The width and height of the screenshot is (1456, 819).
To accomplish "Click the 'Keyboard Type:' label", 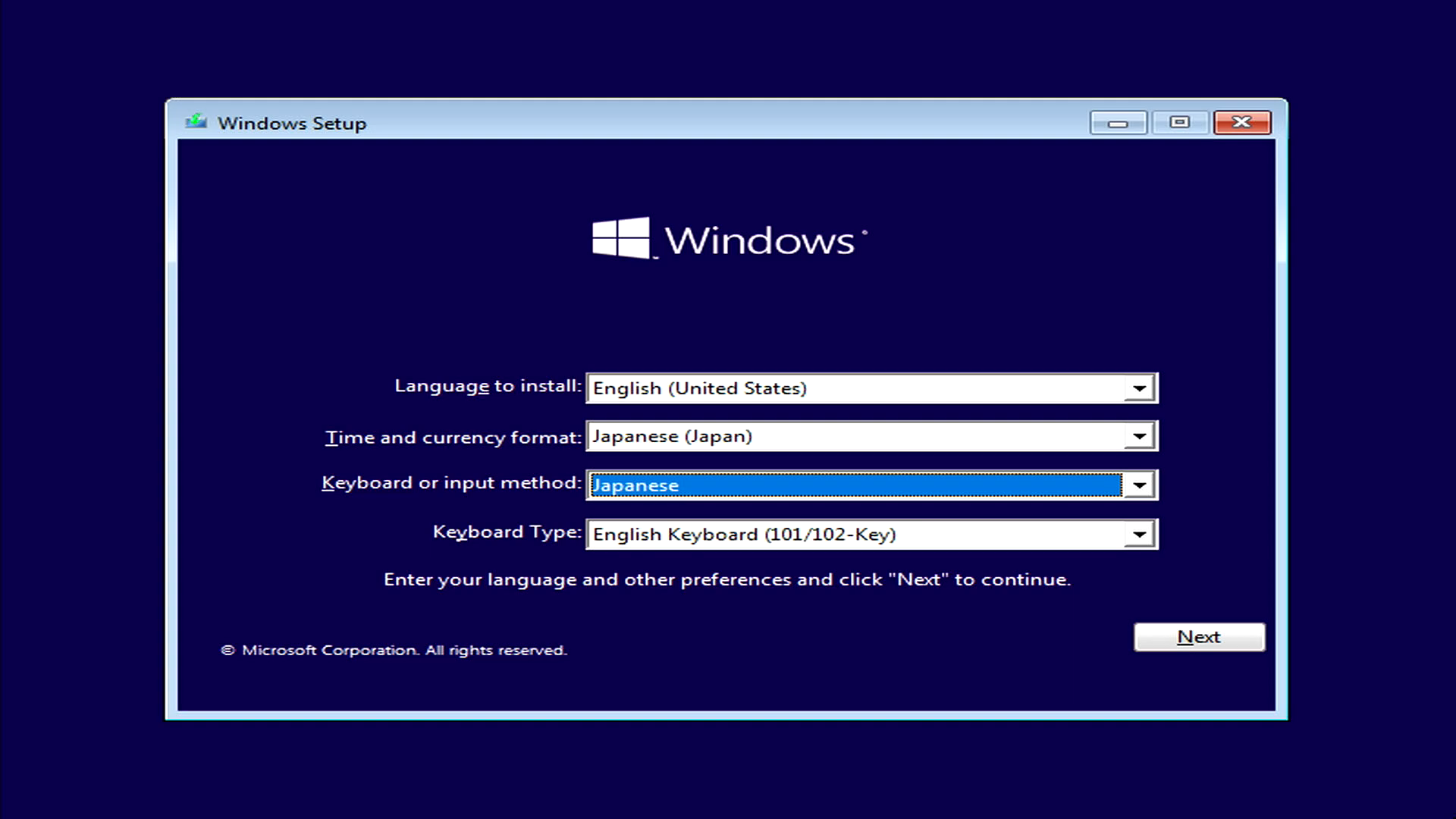I will tap(507, 532).
